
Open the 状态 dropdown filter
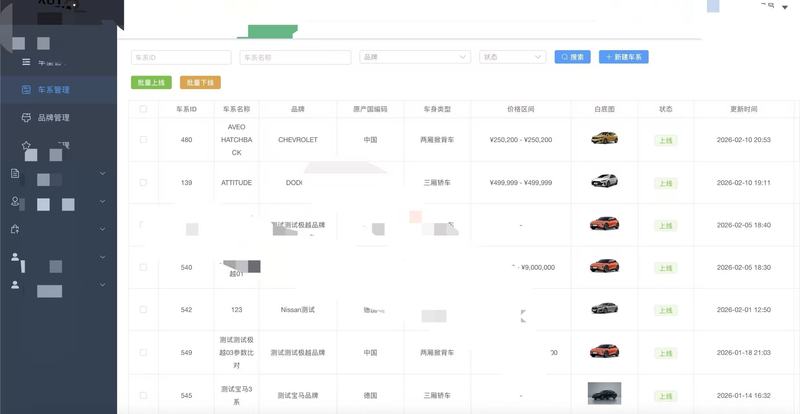(512, 57)
